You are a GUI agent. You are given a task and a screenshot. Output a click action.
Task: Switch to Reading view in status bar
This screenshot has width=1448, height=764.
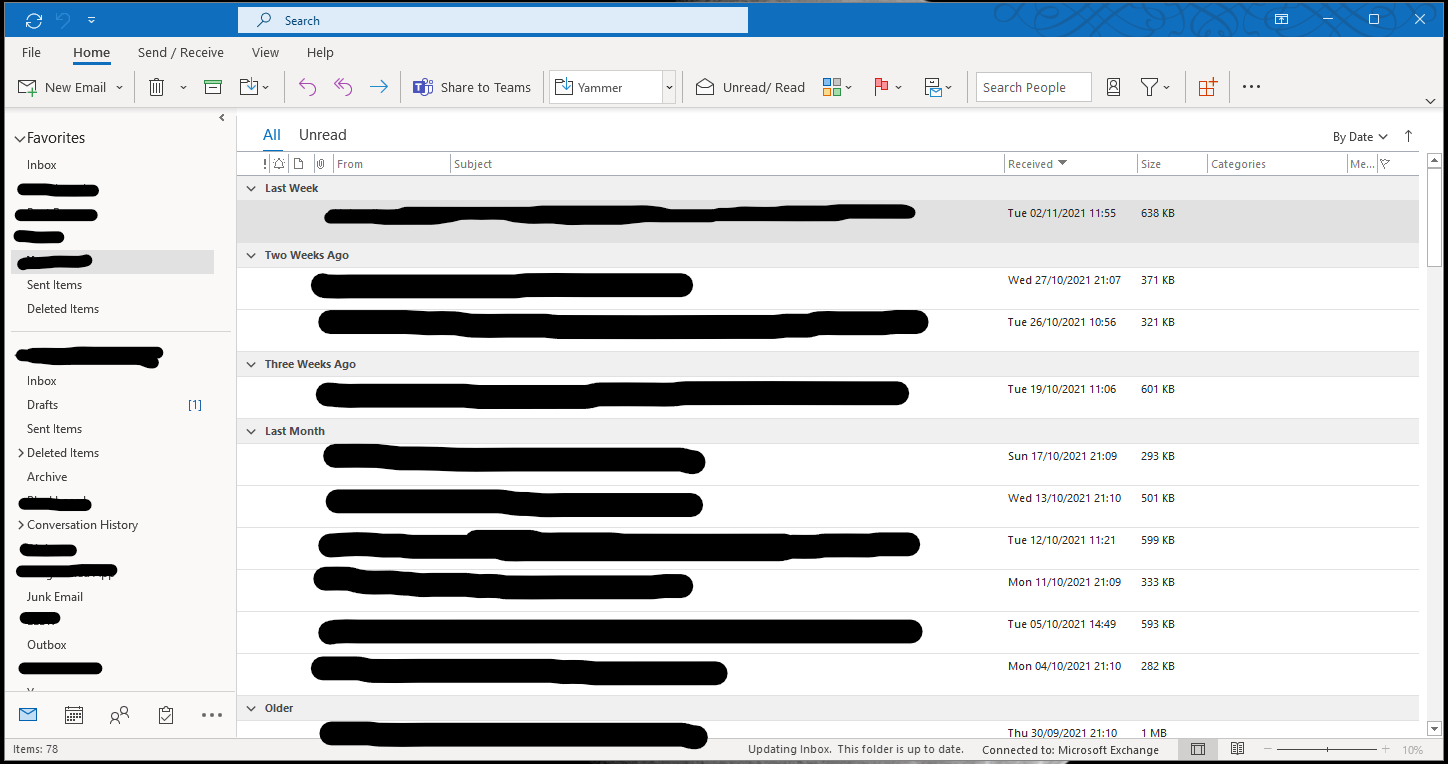(x=1237, y=749)
